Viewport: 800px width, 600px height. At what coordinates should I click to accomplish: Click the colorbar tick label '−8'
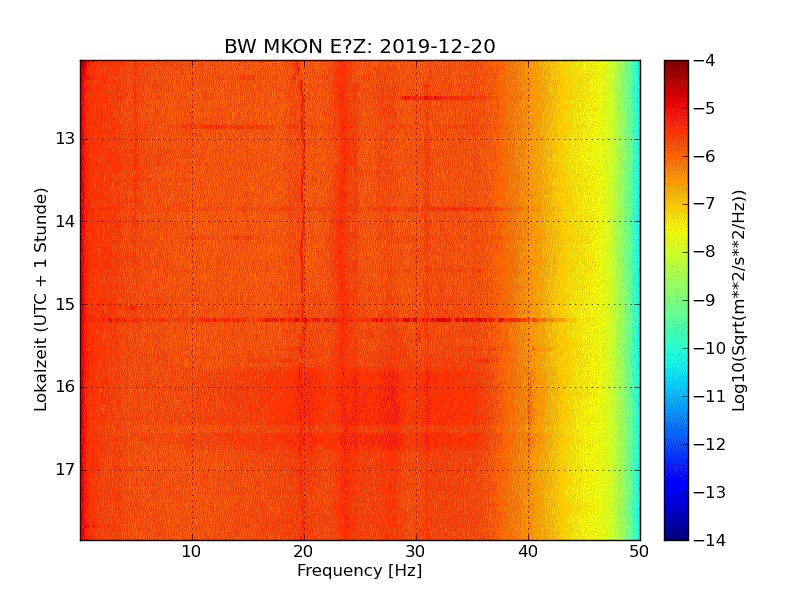pos(704,252)
